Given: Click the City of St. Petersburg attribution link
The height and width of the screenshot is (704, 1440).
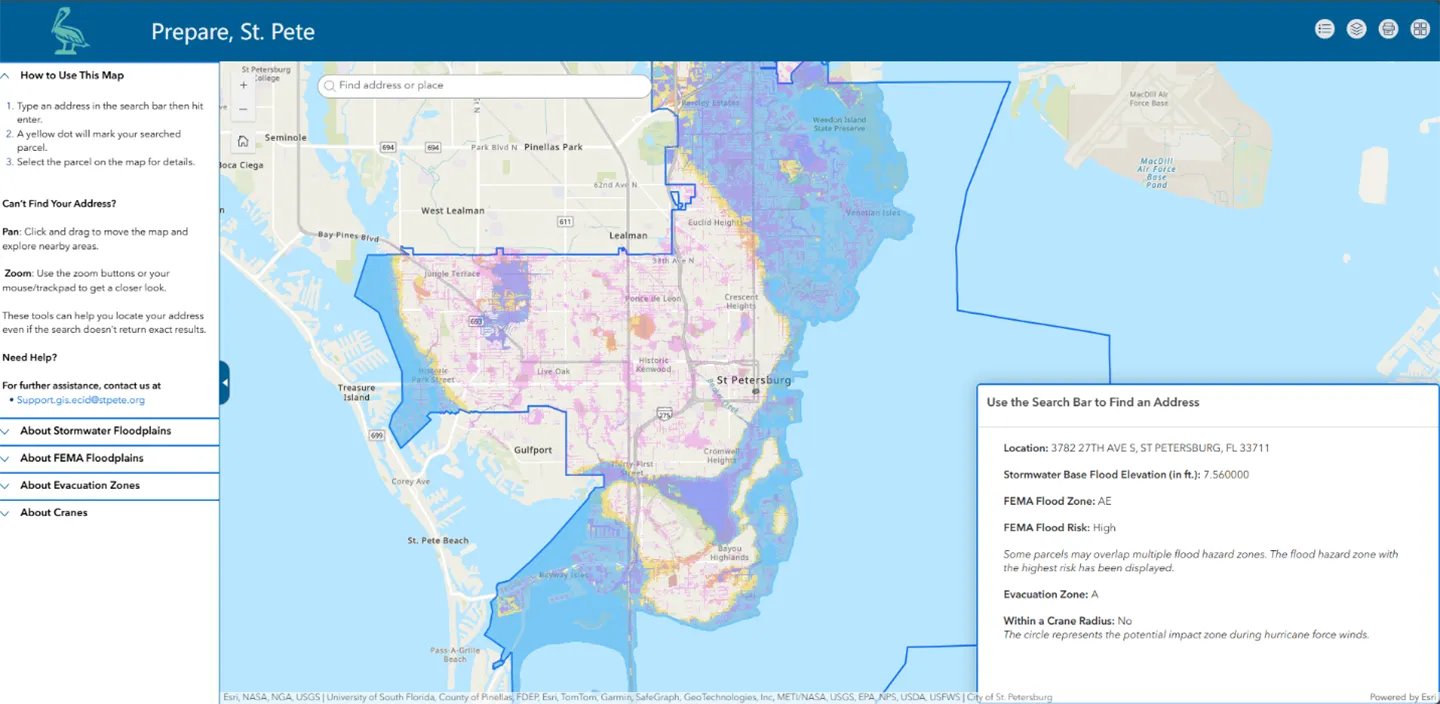Looking at the screenshot, I should click(1011, 697).
